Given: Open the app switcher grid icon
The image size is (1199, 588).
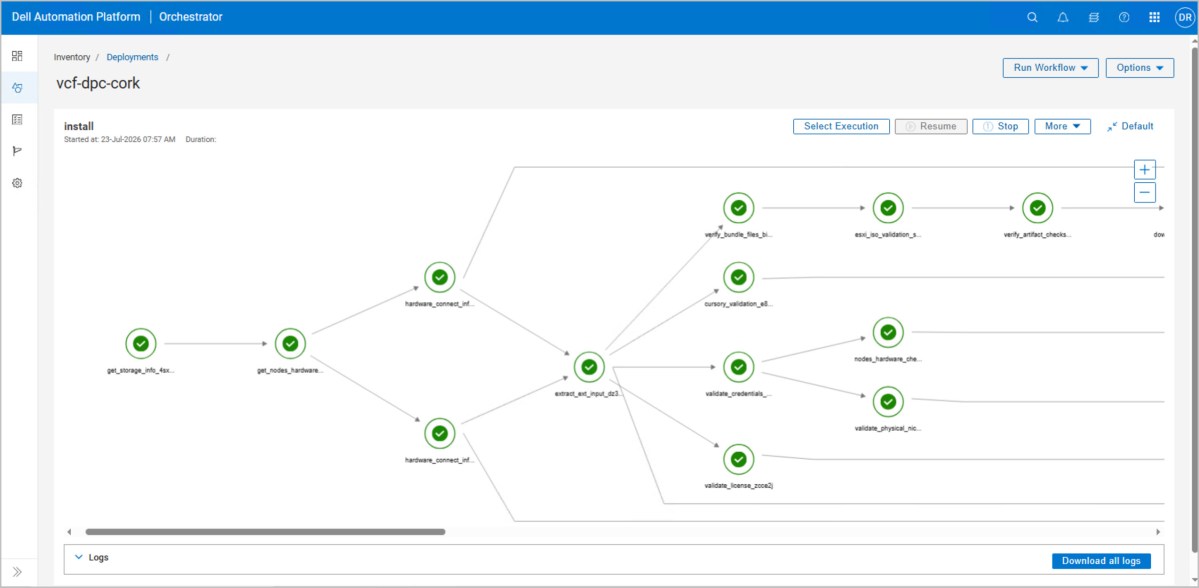Looking at the screenshot, I should (x=1155, y=18).
